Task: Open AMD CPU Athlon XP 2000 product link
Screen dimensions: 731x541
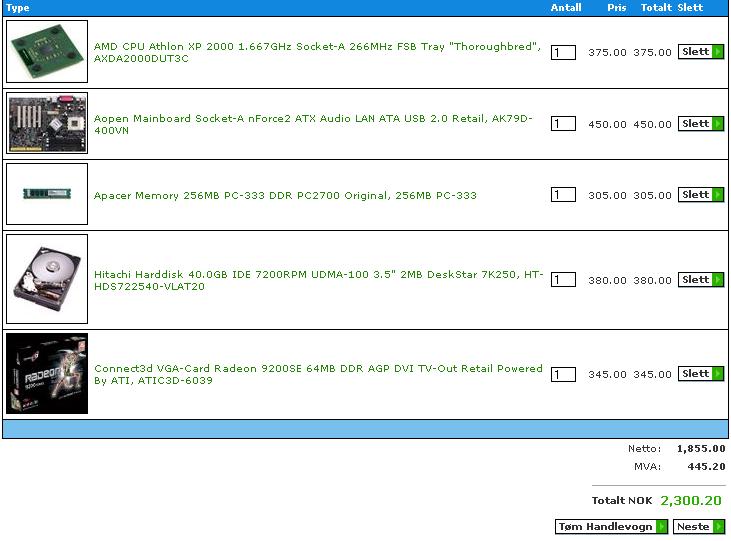Action: pyautogui.click(x=317, y=52)
